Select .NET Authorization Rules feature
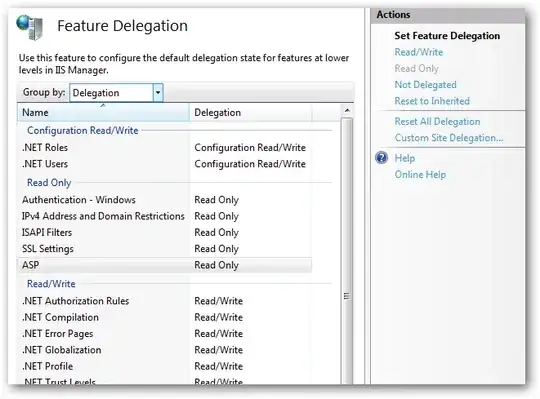Viewport: 540px width, 399px height. coord(165,301)
